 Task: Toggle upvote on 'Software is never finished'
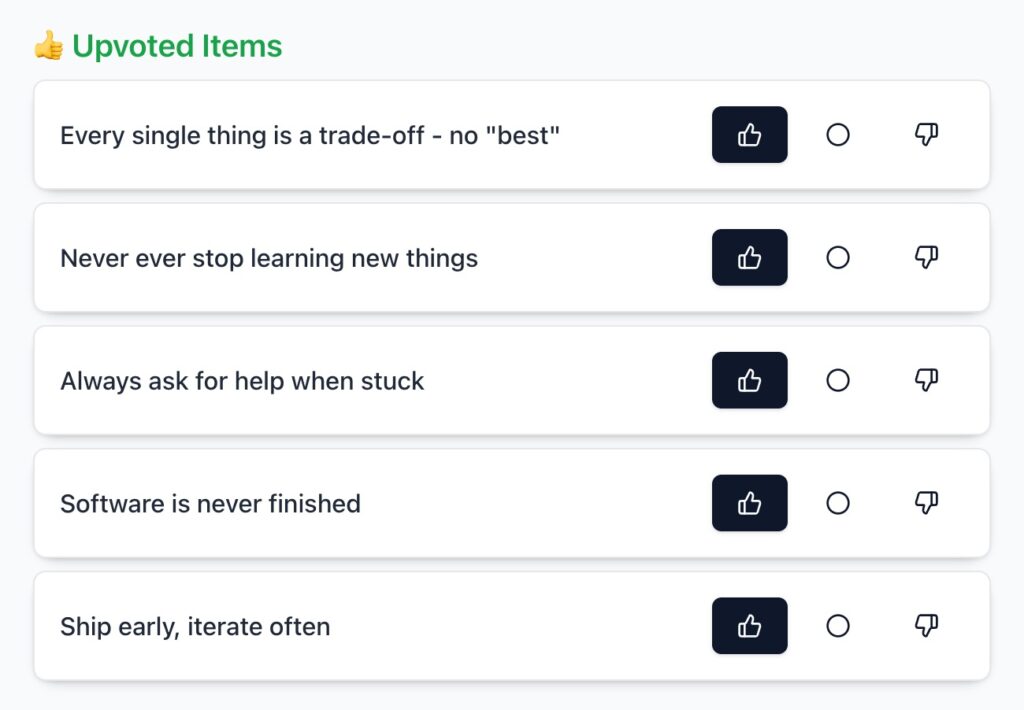pos(749,503)
